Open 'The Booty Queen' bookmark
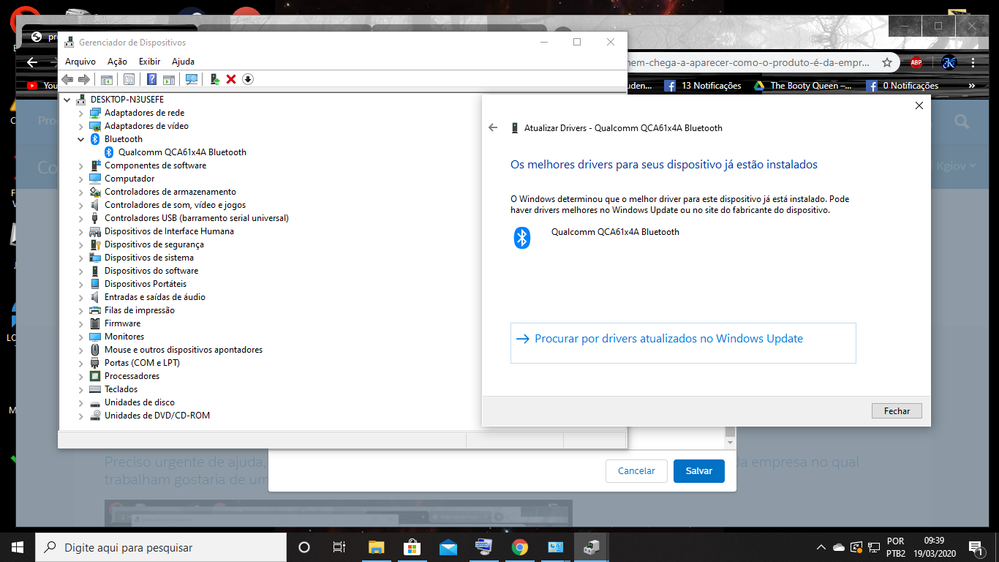The height and width of the screenshot is (562, 999). click(x=803, y=85)
